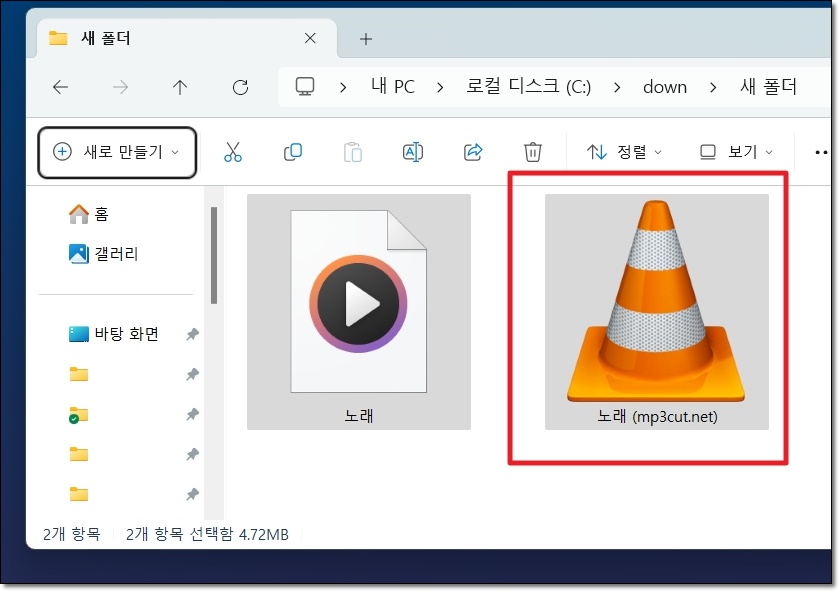The image size is (840, 592).
Task: Go back with the left arrow
Action: (61, 87)
